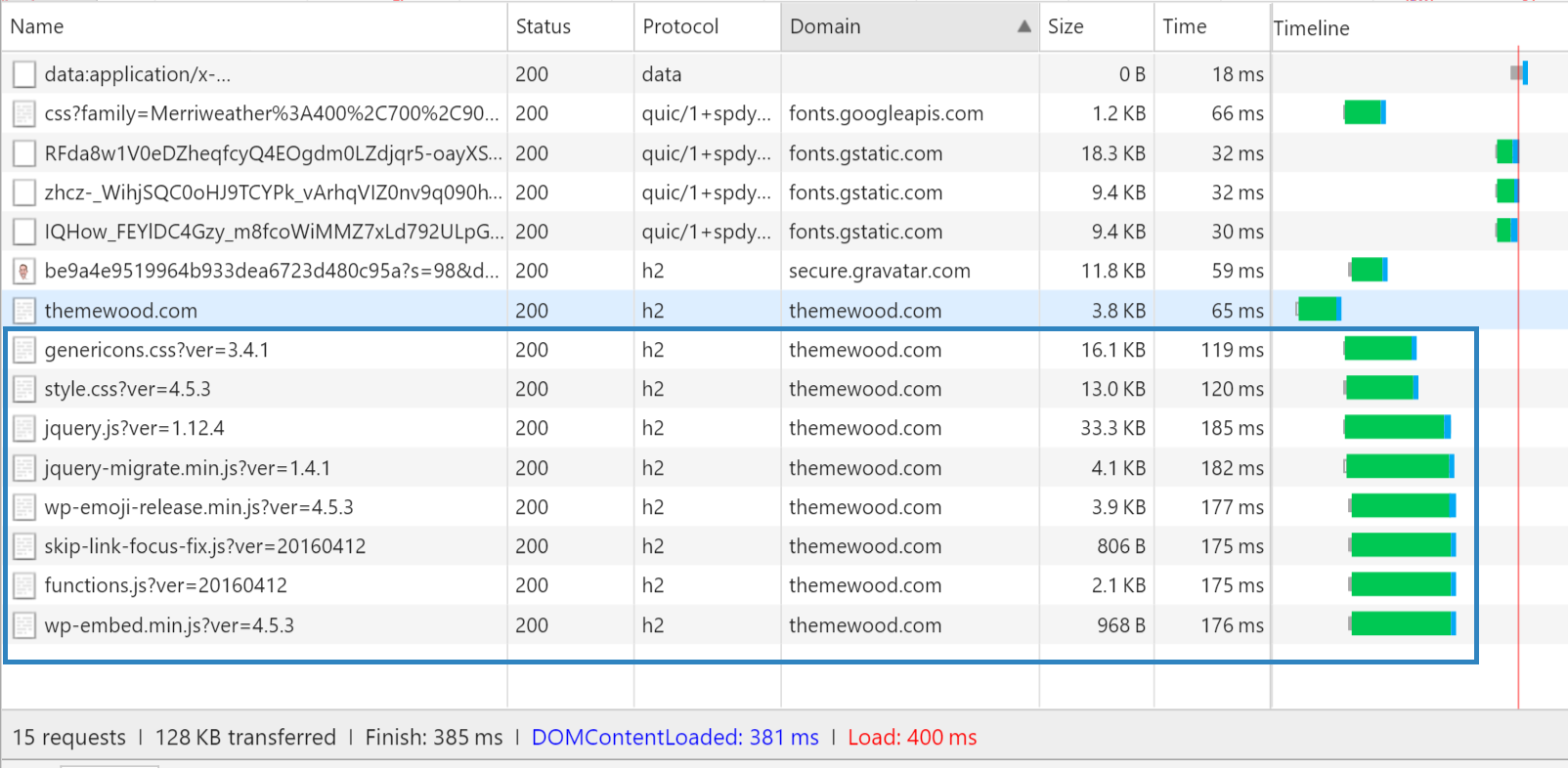
Task: Click the 185 ms time cell
Action: [1232, 428]
